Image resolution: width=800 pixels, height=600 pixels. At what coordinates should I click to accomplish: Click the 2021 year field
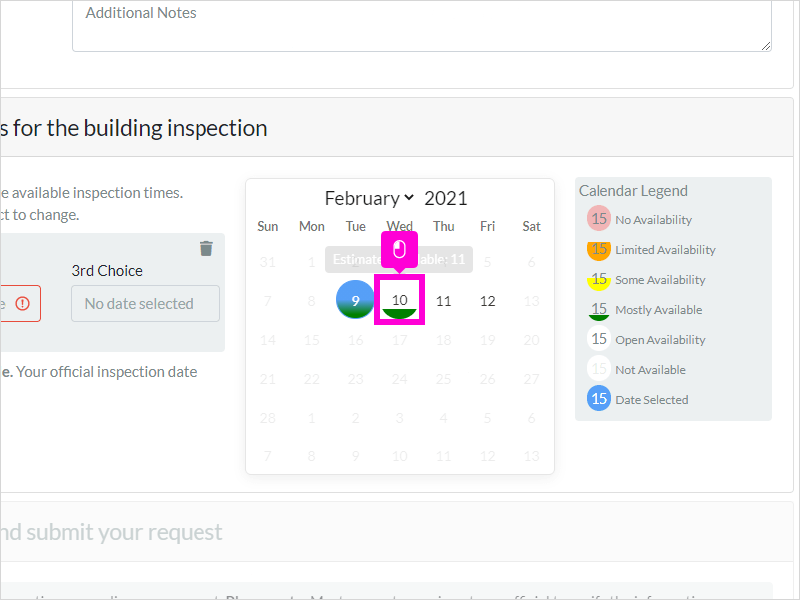(x=446, y=198)
